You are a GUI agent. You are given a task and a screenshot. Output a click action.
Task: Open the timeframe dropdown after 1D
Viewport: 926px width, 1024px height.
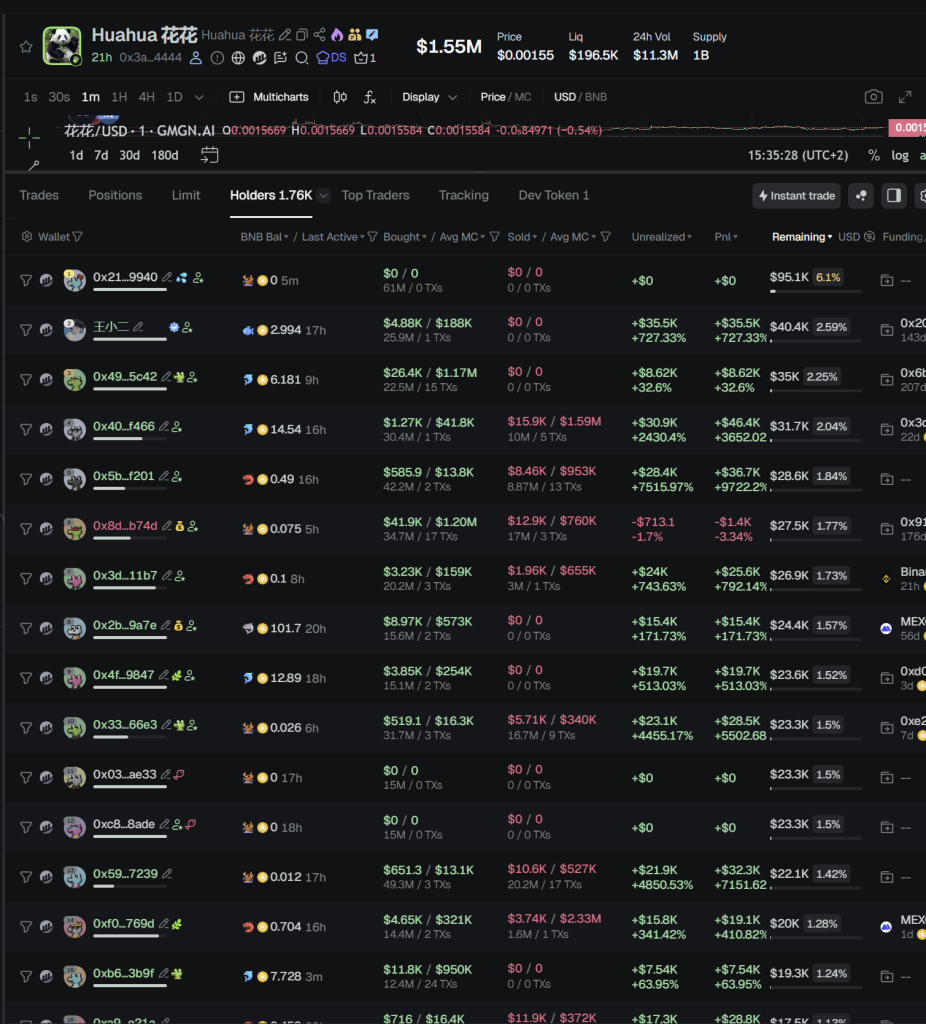[x=199, y=97]
